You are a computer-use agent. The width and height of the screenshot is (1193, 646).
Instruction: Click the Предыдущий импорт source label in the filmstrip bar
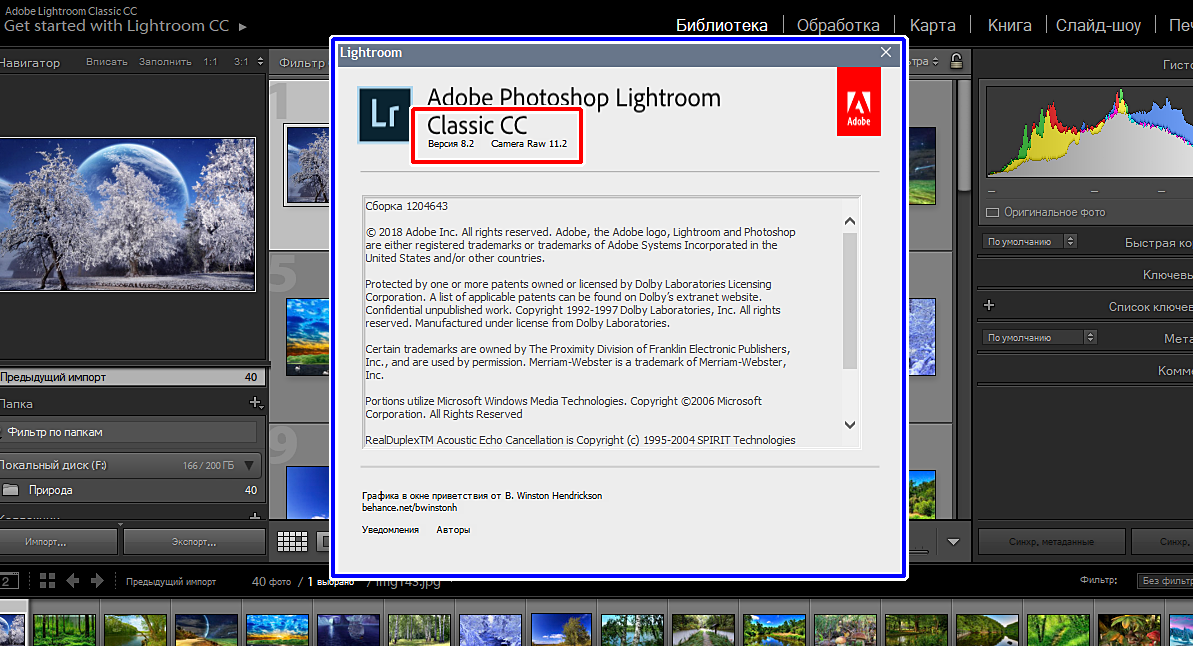171,581
